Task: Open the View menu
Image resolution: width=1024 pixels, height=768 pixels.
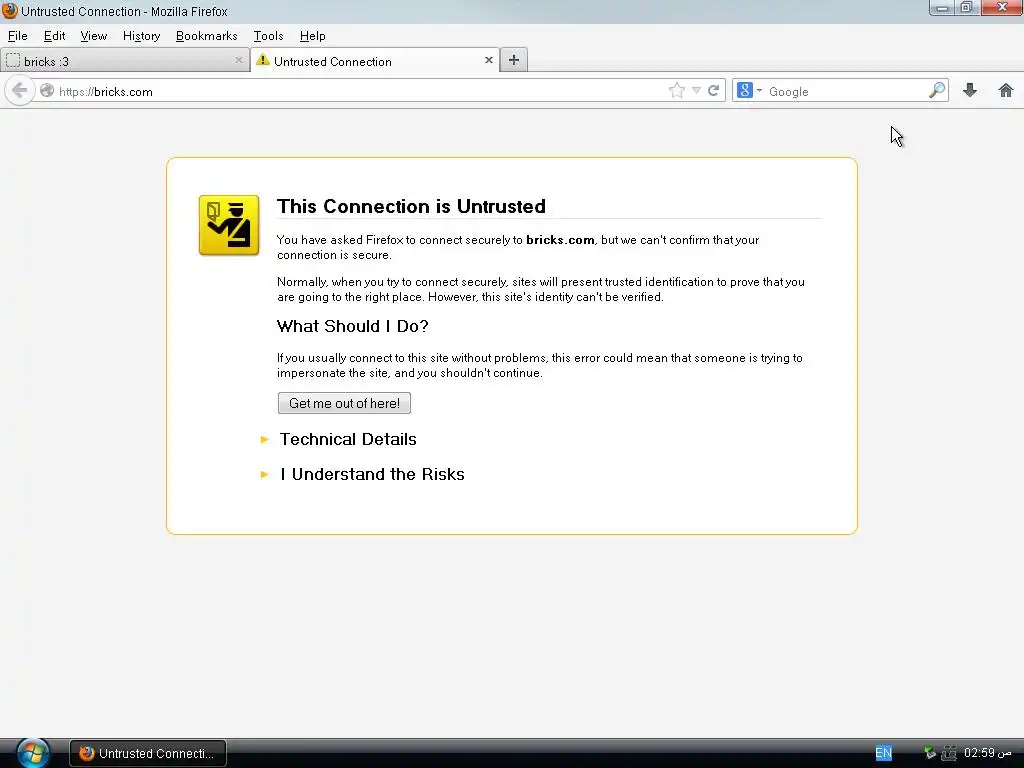Action: point(93,36)
